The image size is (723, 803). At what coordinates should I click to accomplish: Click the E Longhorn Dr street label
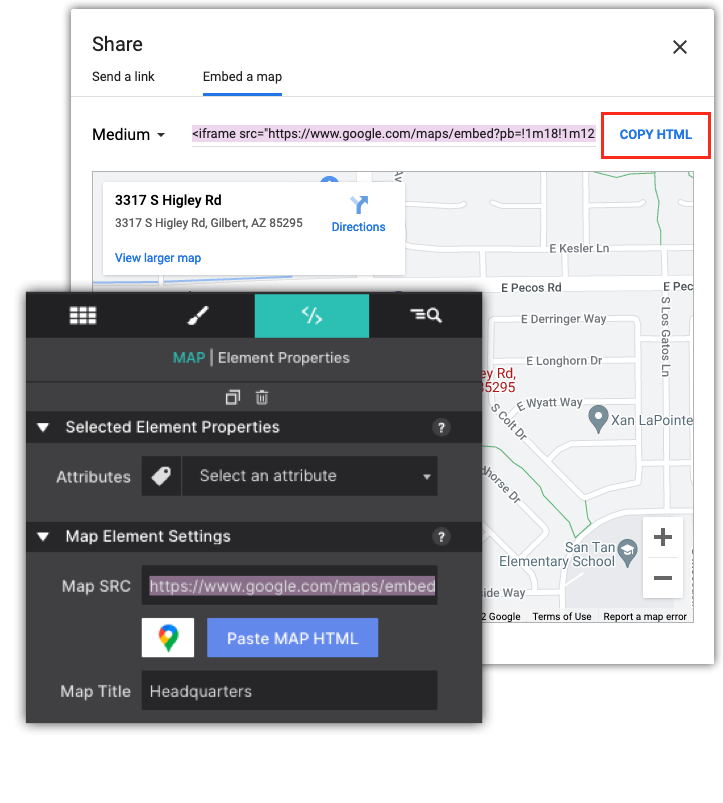564,361
